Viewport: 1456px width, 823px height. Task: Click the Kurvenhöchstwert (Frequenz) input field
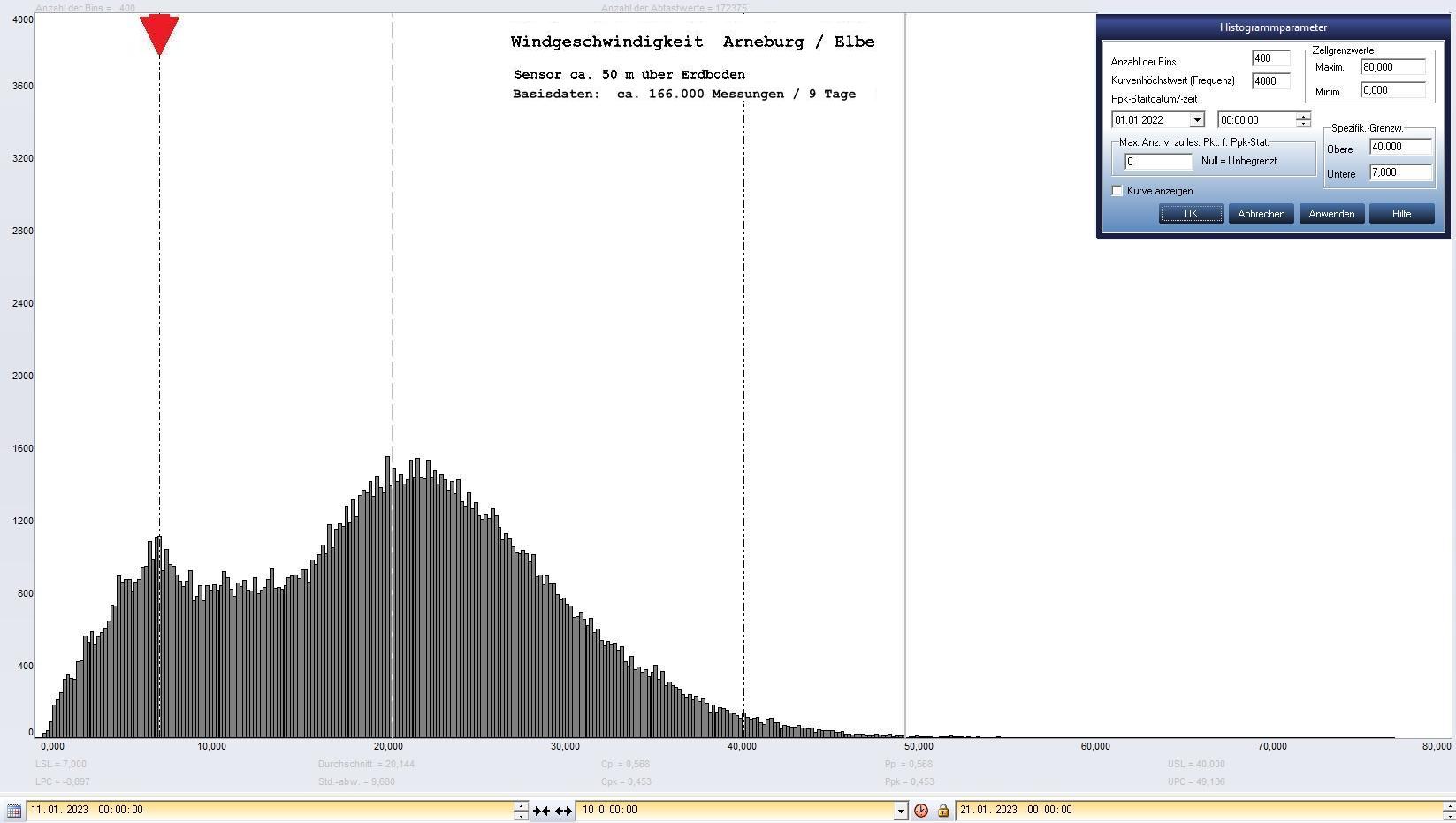tap(1270, 80)
